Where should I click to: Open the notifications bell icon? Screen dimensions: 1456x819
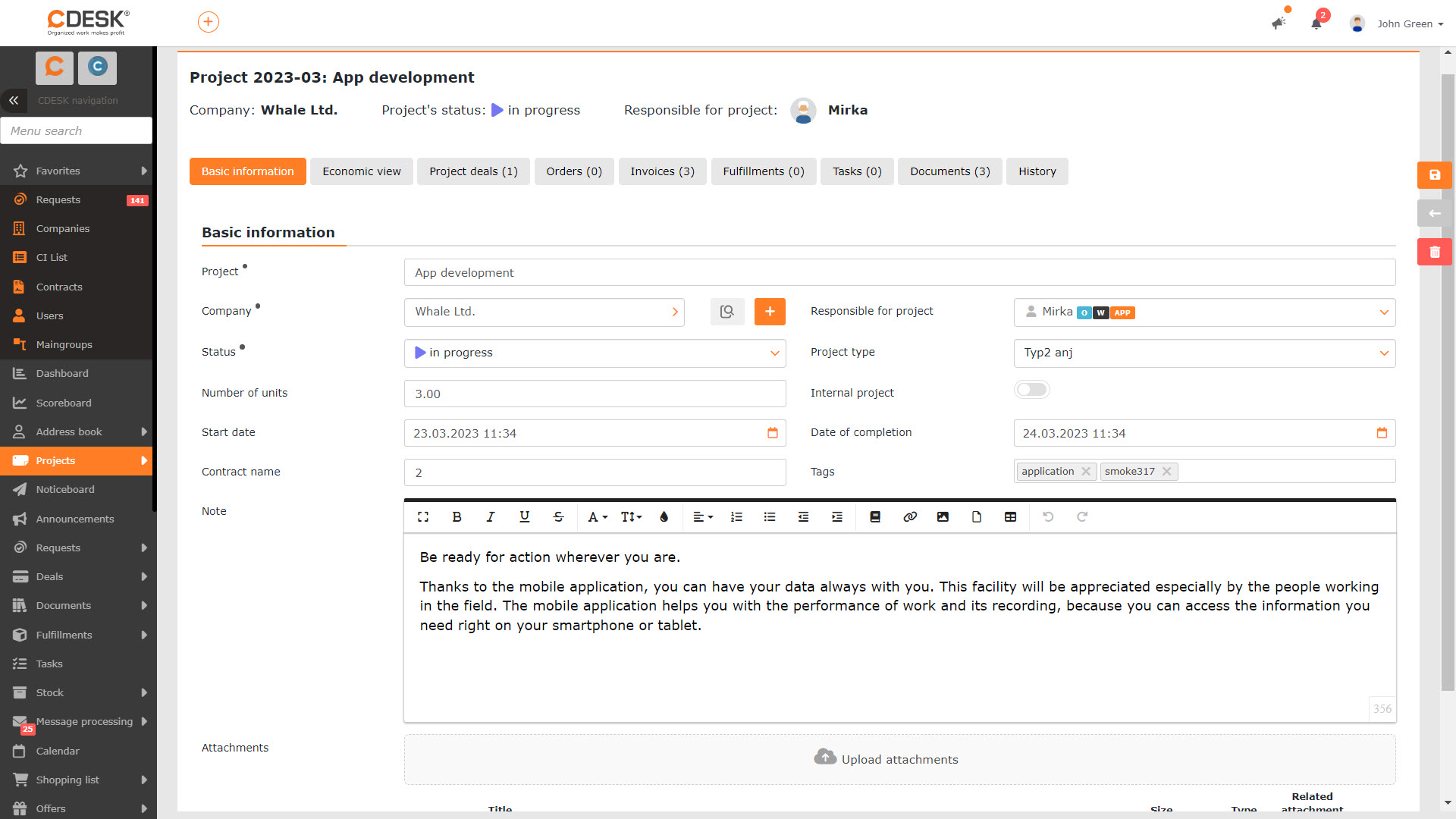coord(1316,24)
